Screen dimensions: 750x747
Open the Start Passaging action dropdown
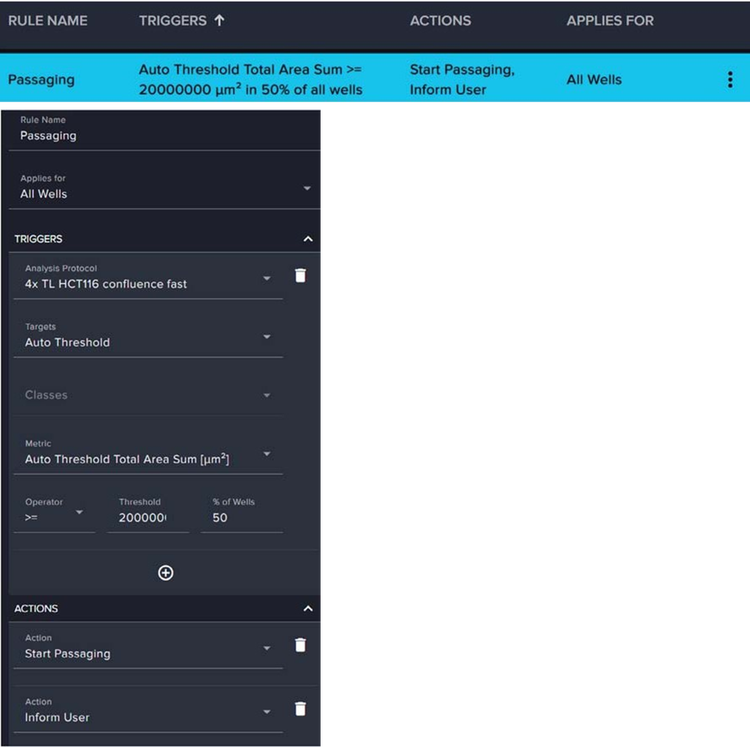point(267,648)
